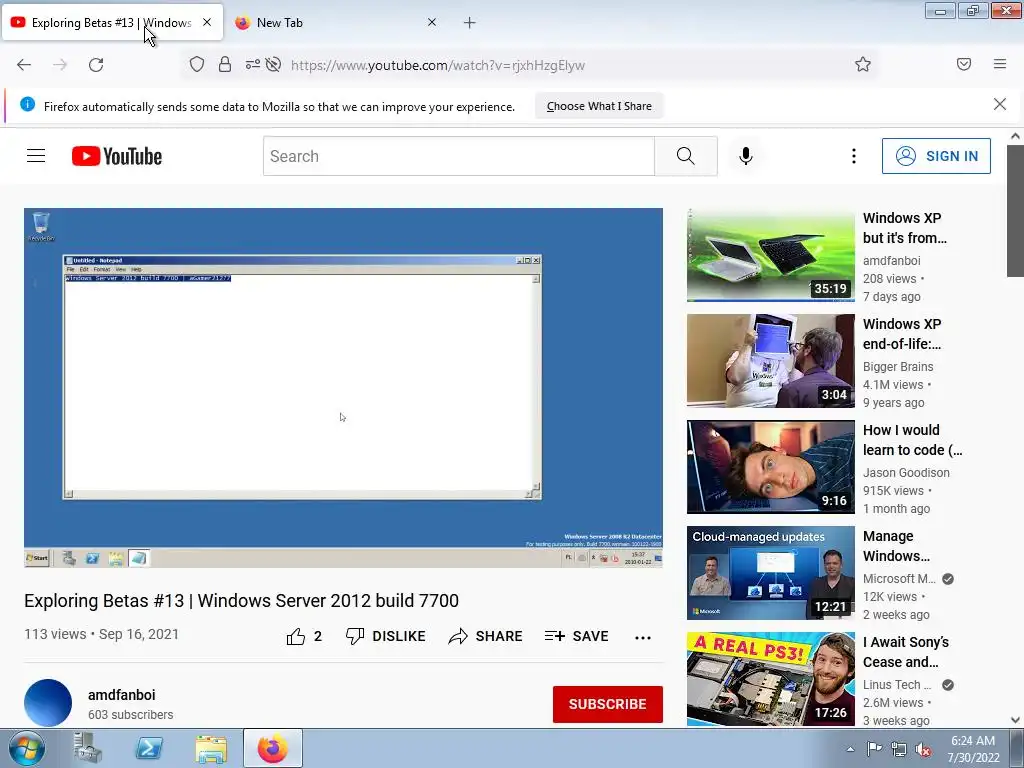Open the 'Windows XP but it's from…' title link
The width and height of the screenshot is (1024, 768).
[x=904, y=228]
